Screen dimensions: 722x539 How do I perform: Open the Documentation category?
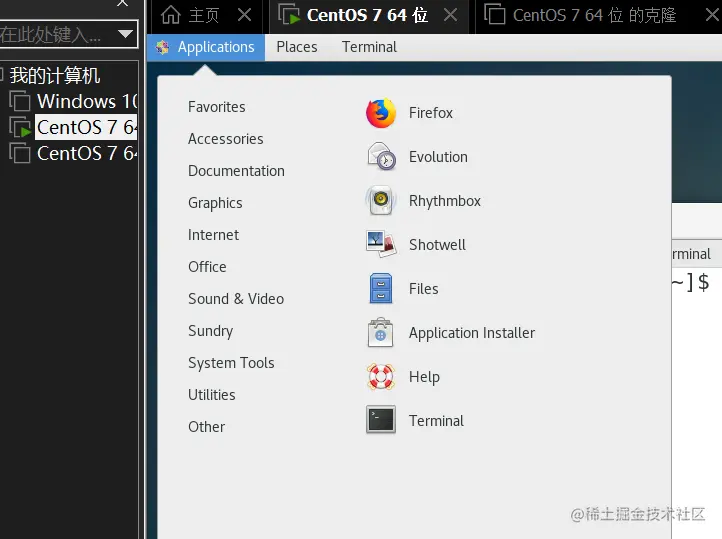coord(236,171)
